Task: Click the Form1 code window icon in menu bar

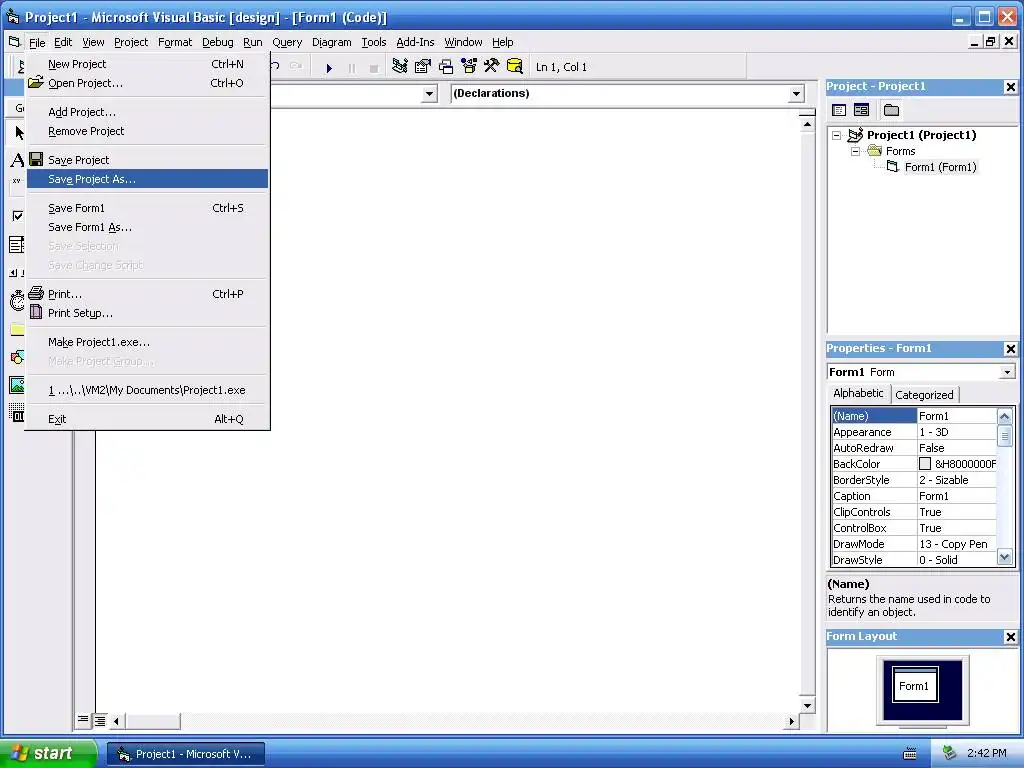Action: point(14,42)
